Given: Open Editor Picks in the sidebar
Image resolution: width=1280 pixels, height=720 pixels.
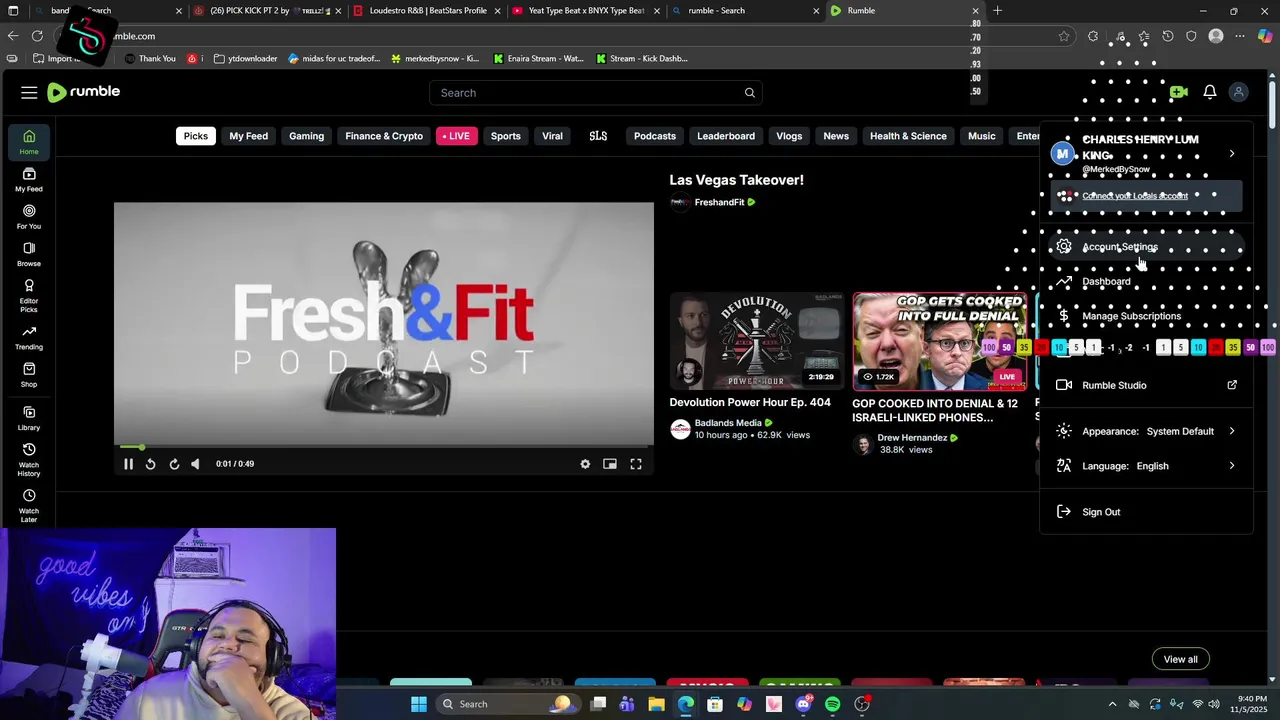Looking at the screenshot, I should 29,295.
